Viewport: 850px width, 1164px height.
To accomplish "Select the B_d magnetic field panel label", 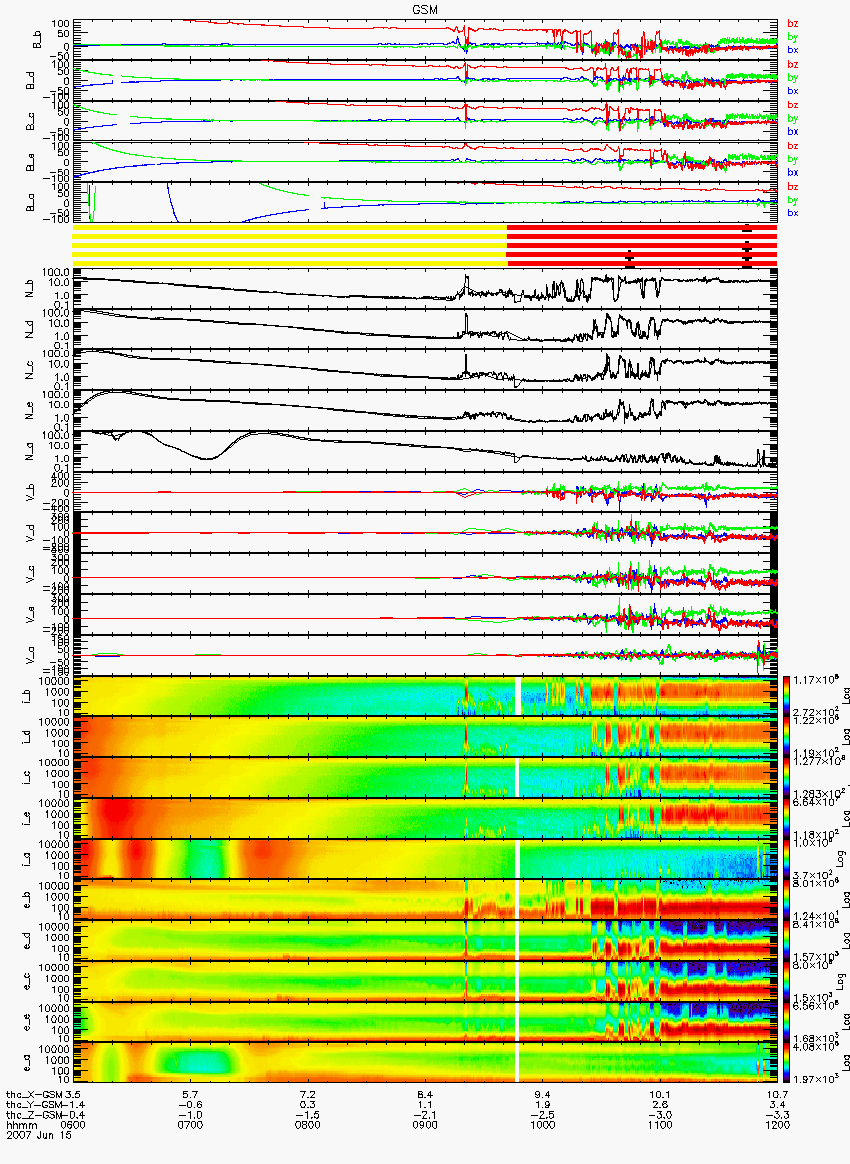I will tap(30, 80).
